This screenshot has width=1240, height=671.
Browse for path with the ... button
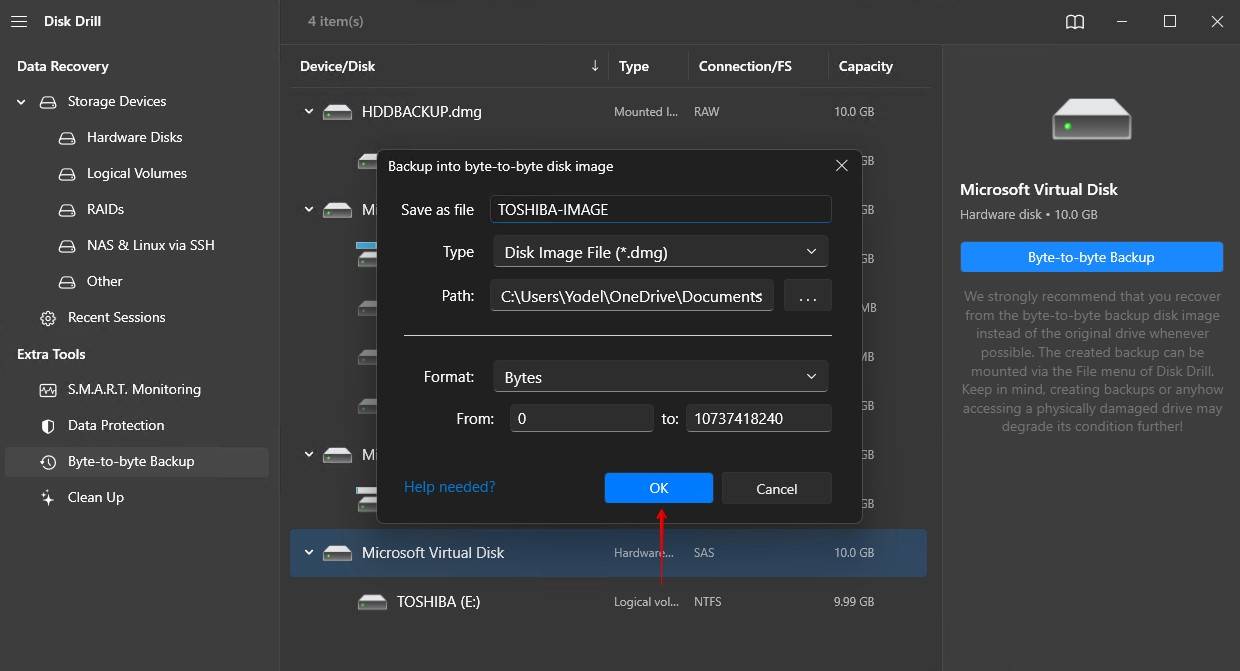(x=807, y=296)
